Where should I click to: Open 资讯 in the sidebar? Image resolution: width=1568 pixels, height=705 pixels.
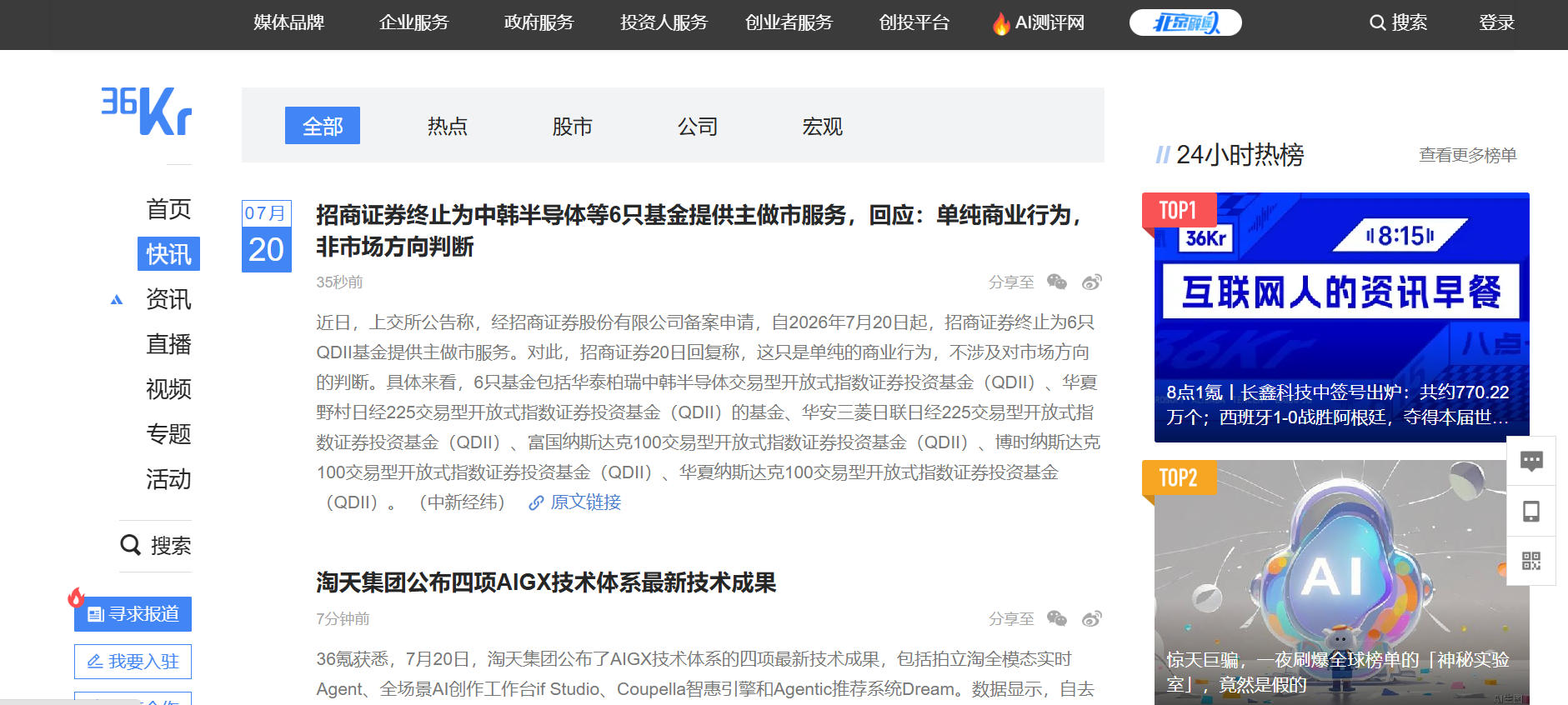(x=168, y=299)
